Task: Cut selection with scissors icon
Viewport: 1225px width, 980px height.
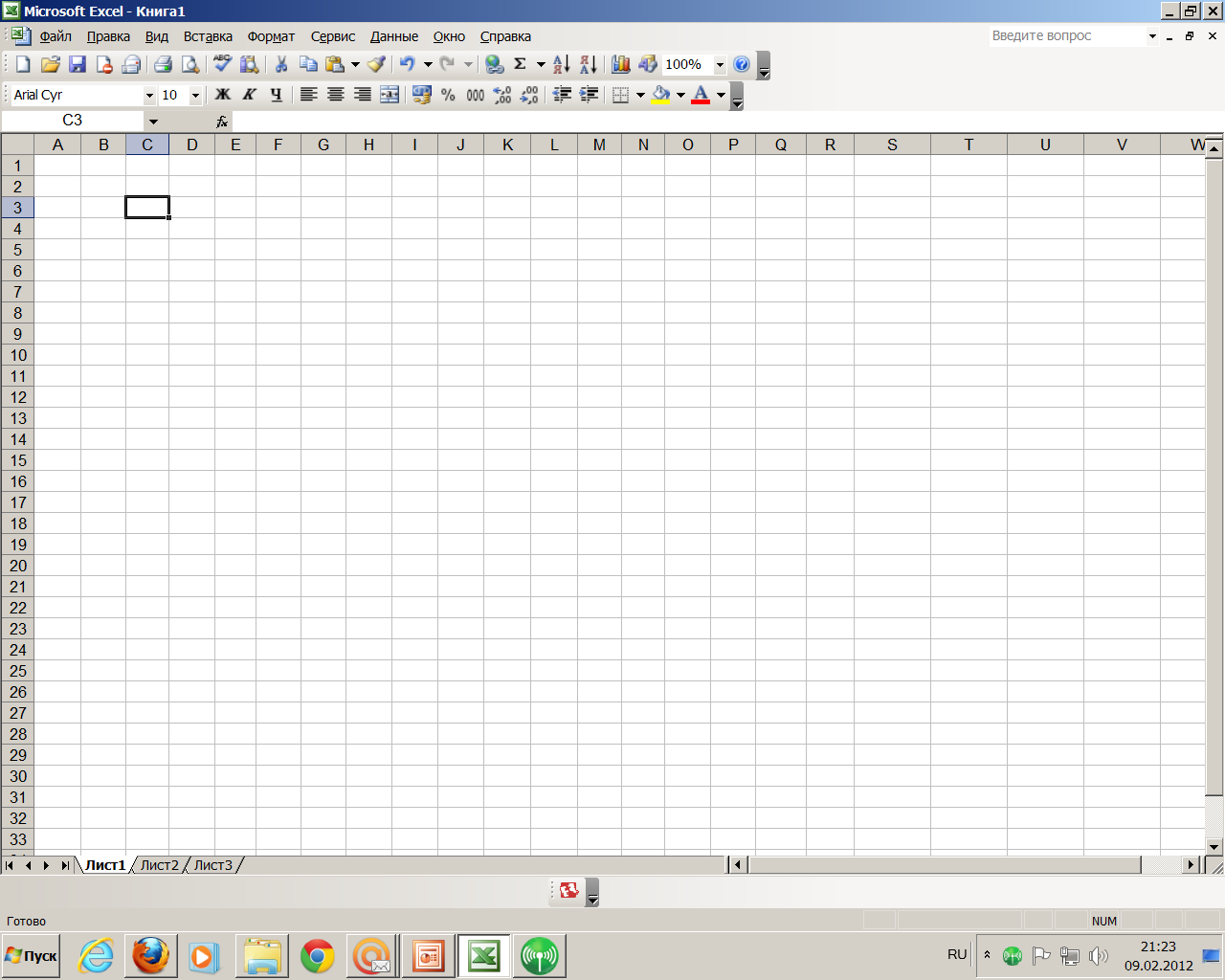Action: click(x=281, y=64)
